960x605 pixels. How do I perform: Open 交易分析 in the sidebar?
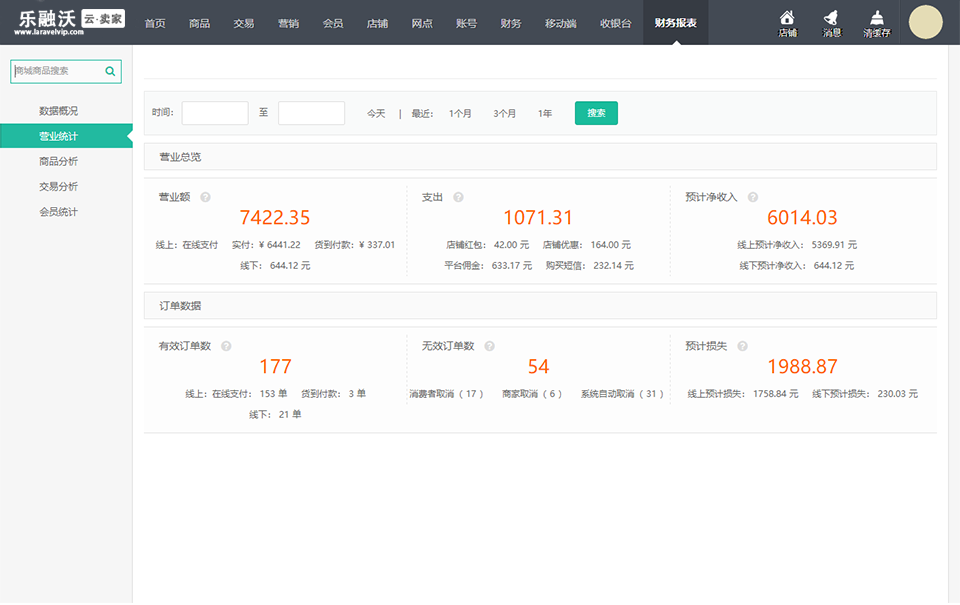pyautogui.click(x=59, y=186)
